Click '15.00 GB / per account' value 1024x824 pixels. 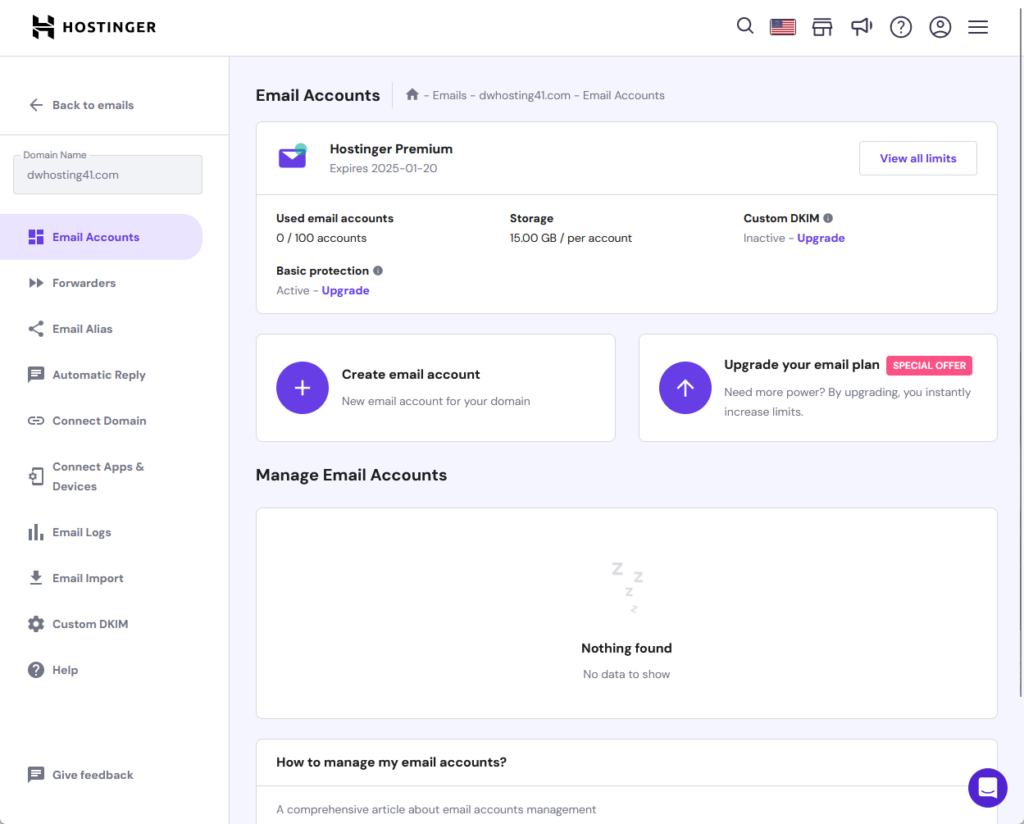[x=571, y=238]
